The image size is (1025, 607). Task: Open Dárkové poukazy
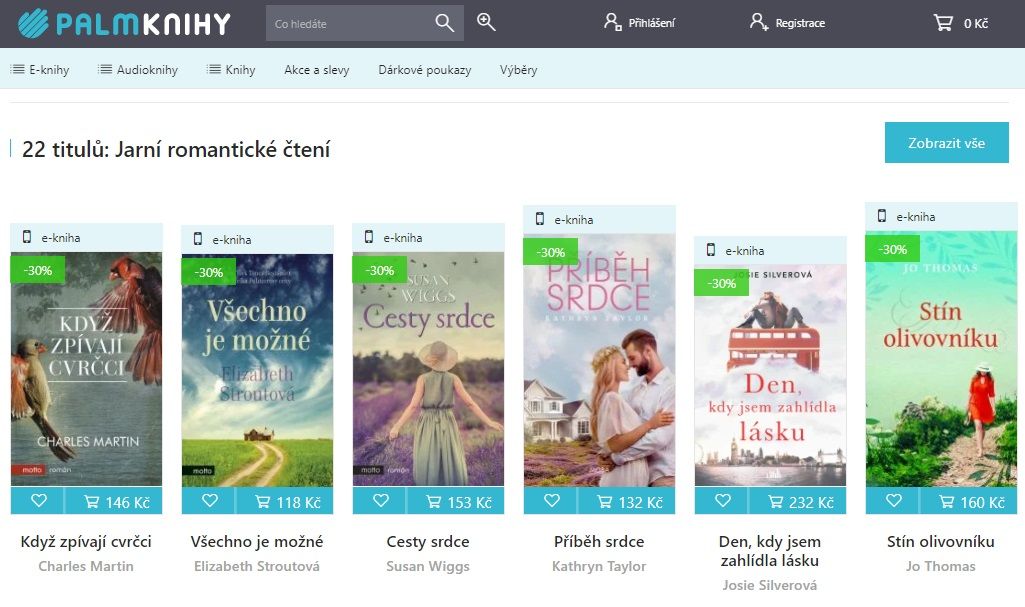pyautogui.click(x=425, y=69)
